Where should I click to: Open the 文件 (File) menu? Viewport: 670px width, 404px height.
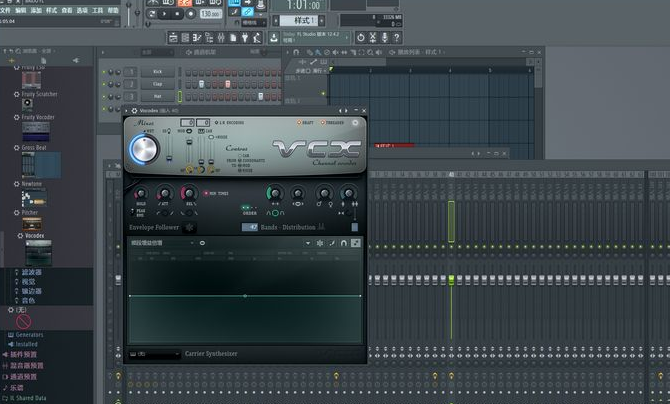point(5,10)
